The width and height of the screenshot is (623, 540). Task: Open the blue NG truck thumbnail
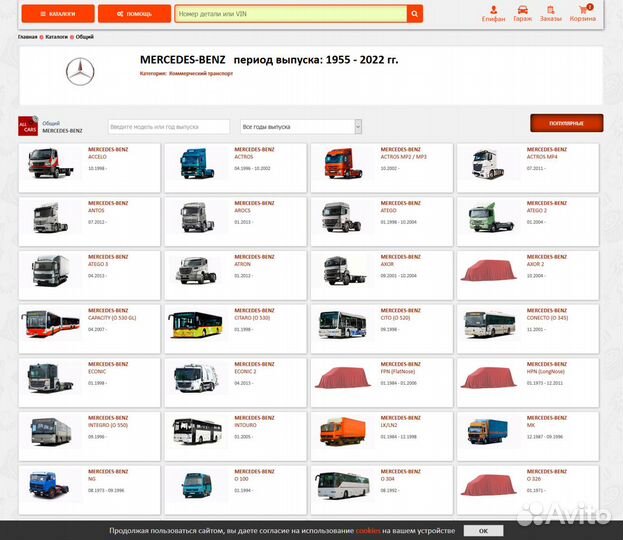coord(49,485)
